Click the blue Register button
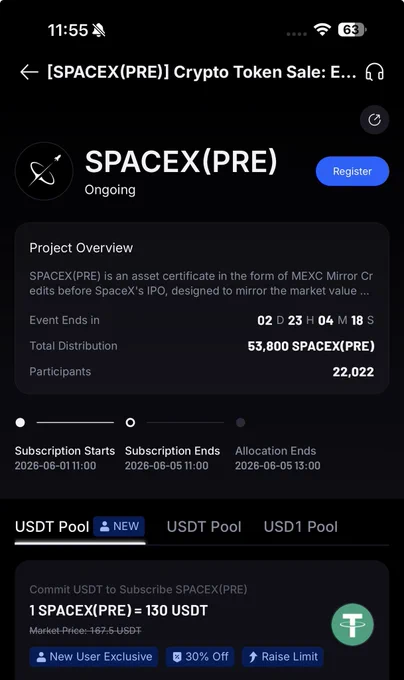Screen dimensions: 404x680 coord(352,171)
